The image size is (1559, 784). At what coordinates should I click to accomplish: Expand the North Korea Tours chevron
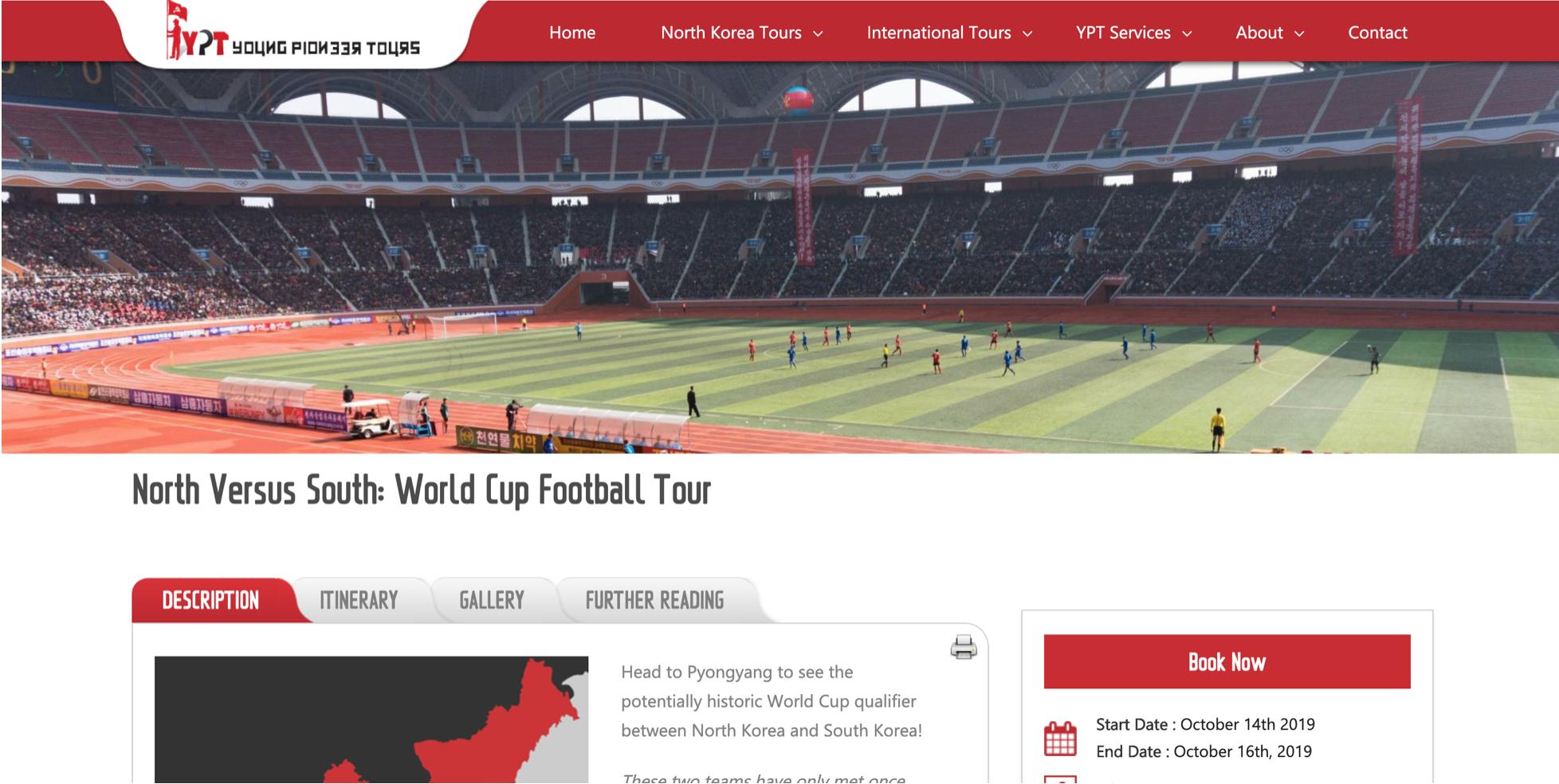click(818, 34)
